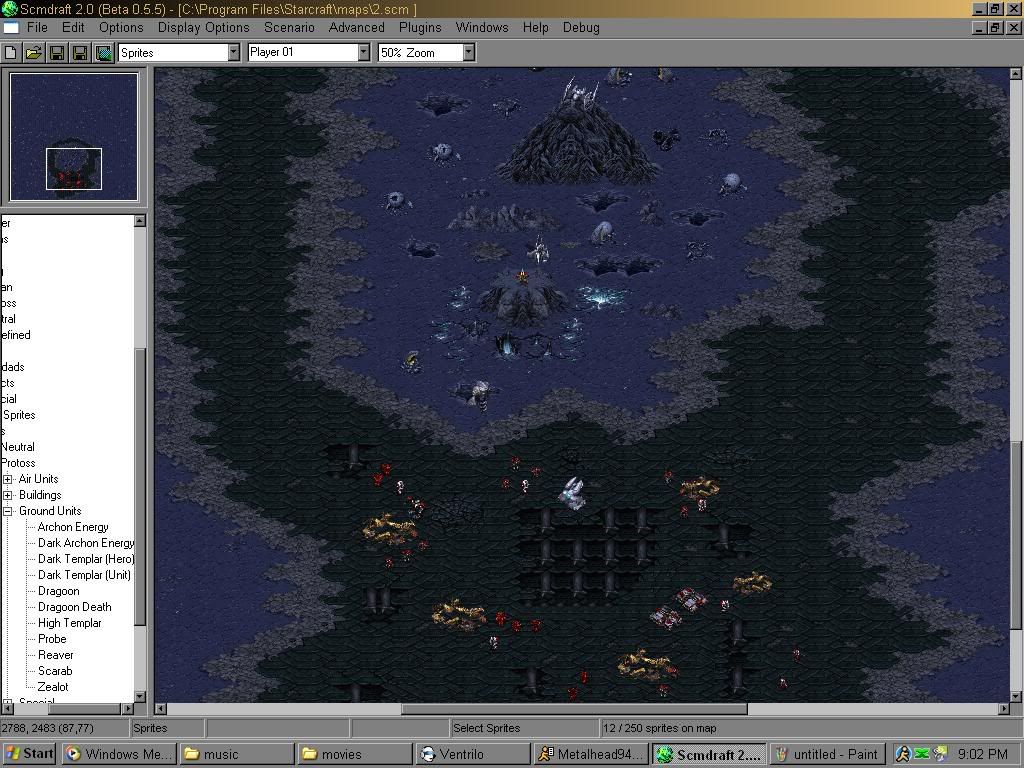
Task: Open the Plugins menu
Action: 420,27
